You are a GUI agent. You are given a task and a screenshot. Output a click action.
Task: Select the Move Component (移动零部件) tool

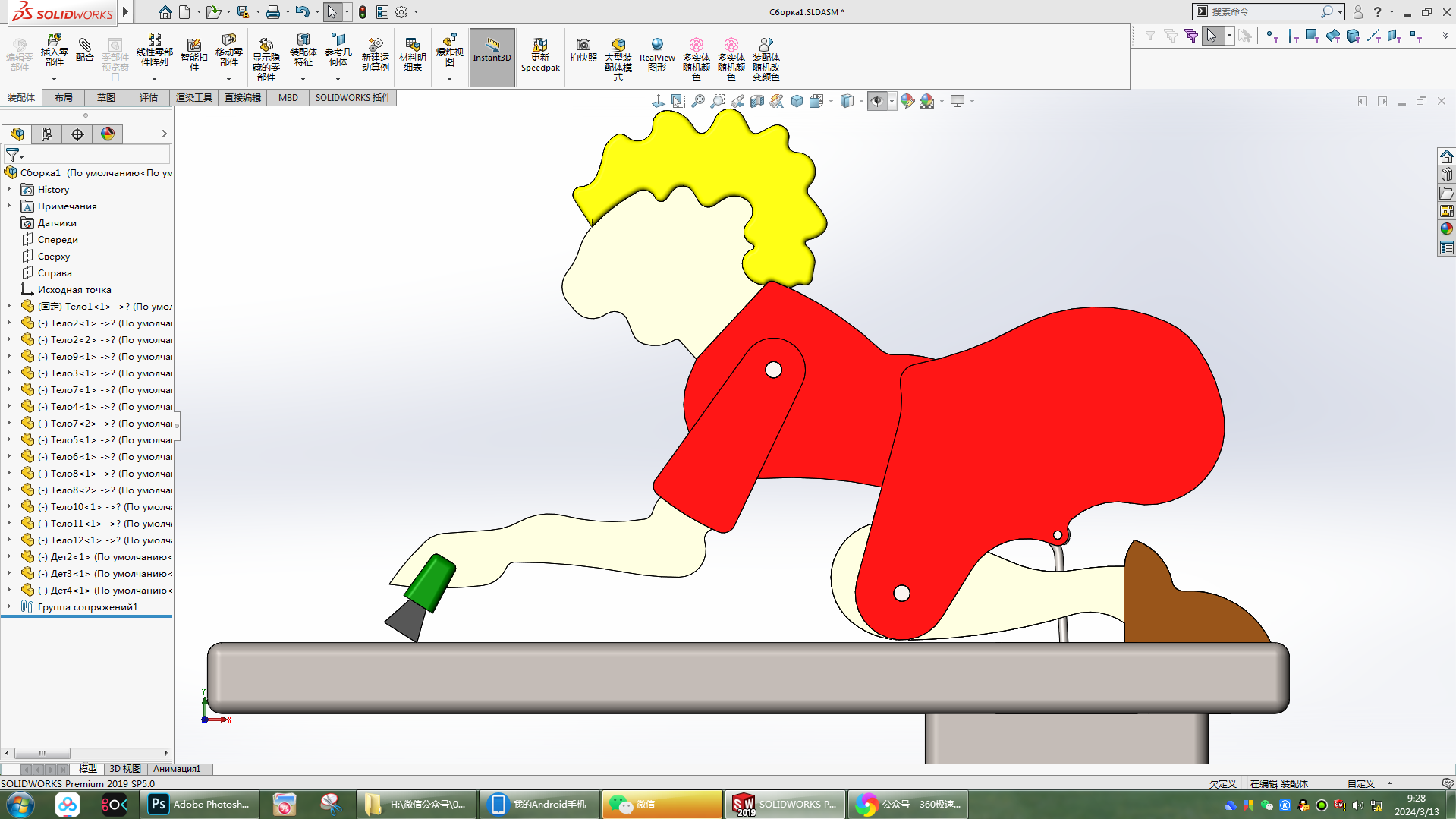[x=228, y=51]
